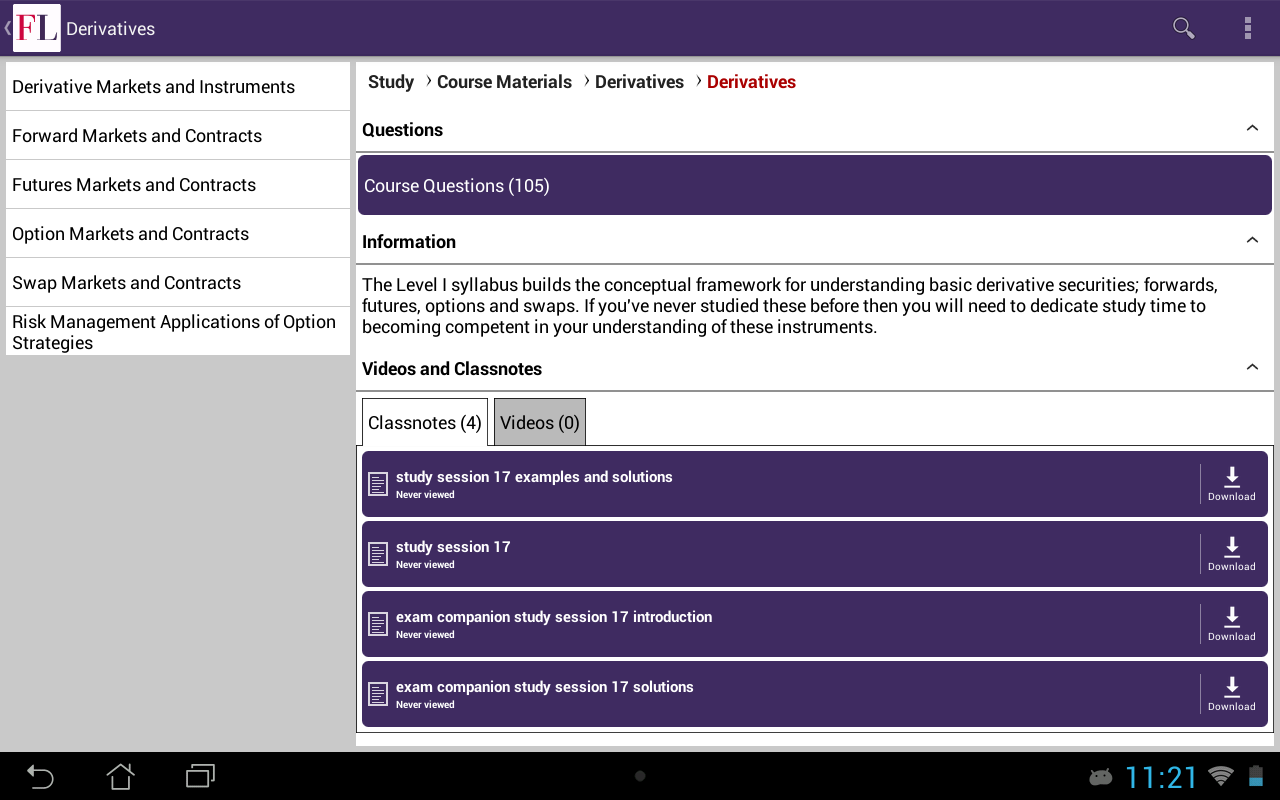This screenshot has height=800, width=1280.
Task: Download the study session 17 classnote
Action: (1231, 554)
